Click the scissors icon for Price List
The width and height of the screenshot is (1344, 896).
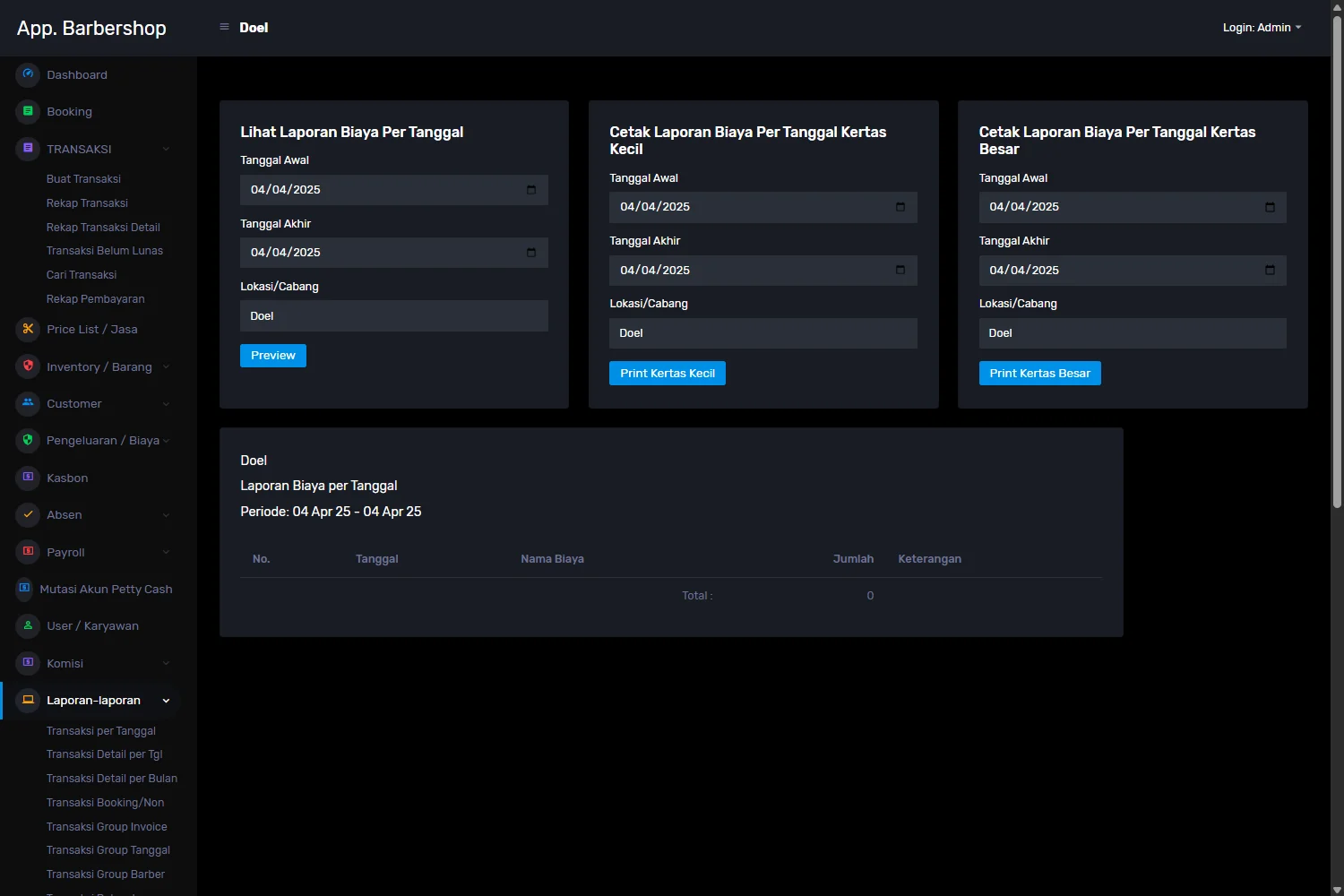pyautogui.click(x=28, y=329)
